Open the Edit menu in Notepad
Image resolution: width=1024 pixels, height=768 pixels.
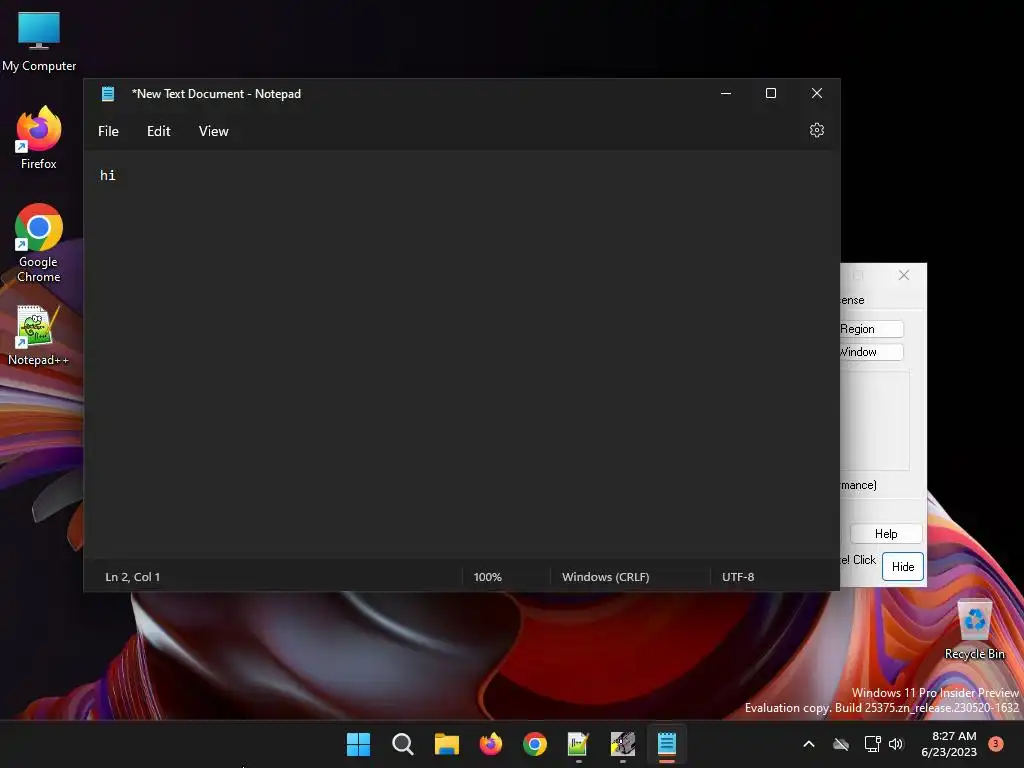(159, 131)
